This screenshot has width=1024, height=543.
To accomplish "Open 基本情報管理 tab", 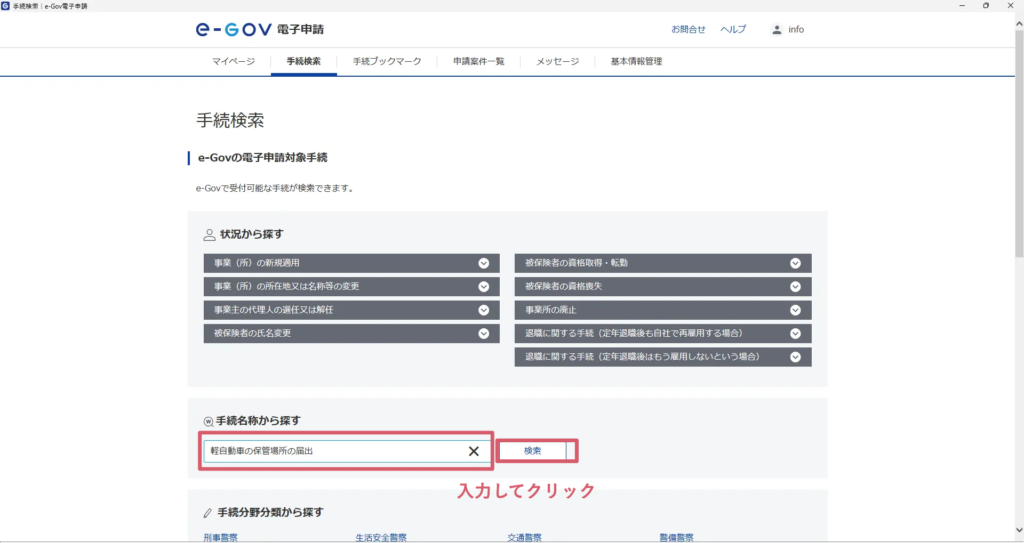I will point(636,62).
